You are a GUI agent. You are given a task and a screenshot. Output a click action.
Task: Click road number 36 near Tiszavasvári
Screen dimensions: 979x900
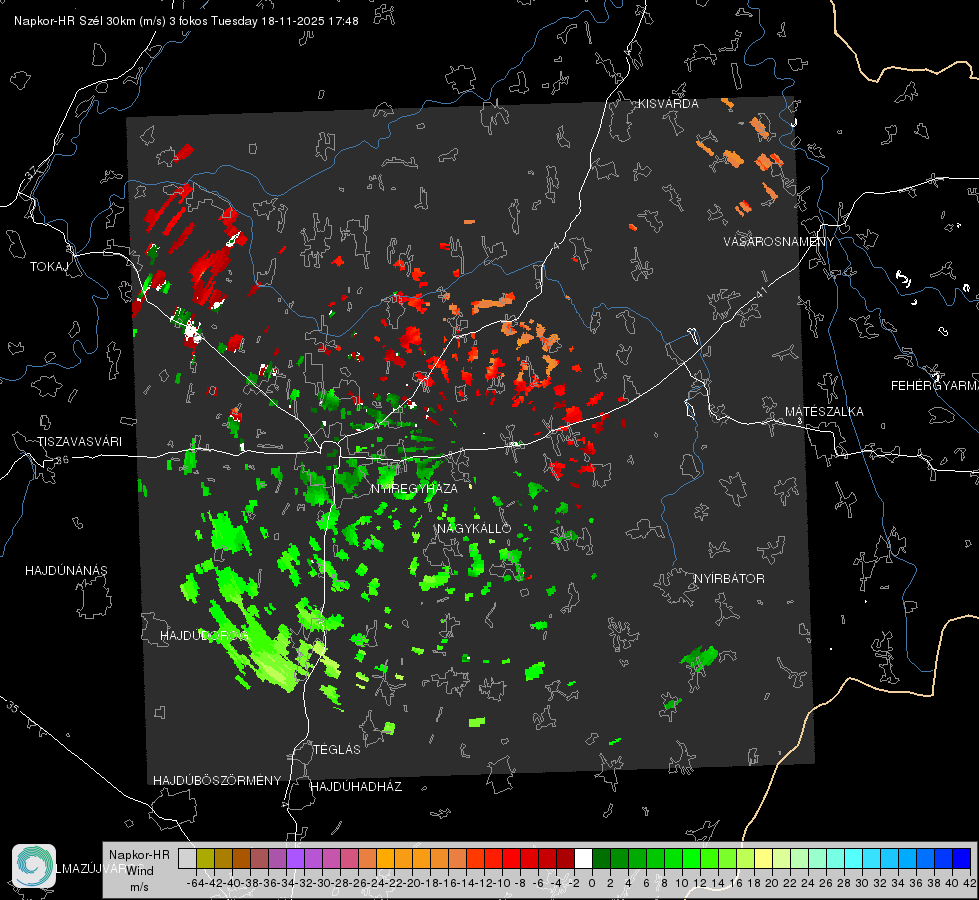pos(62,460)
